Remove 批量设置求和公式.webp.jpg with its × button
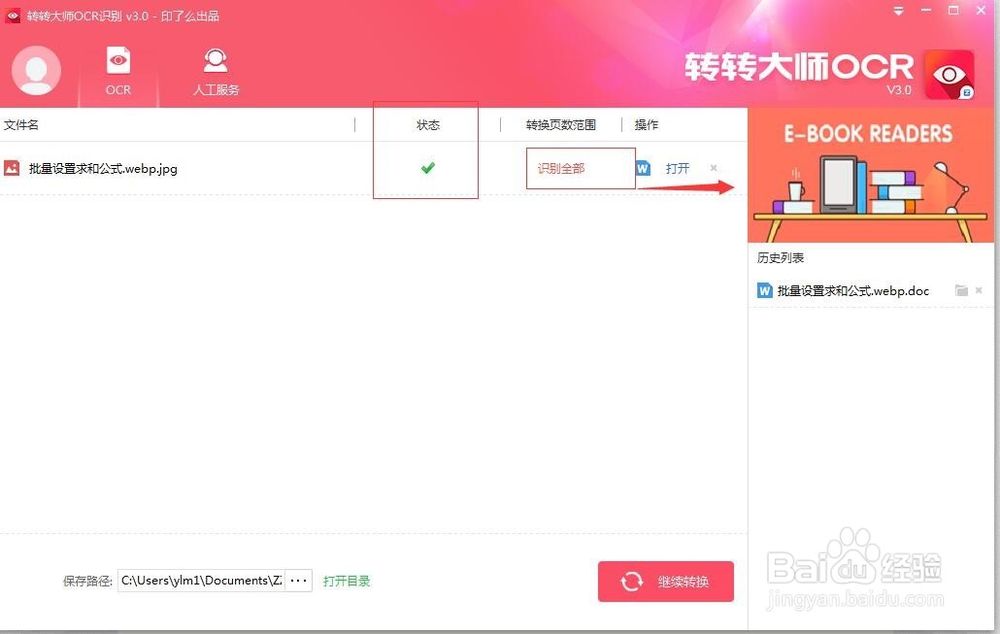The image size is (1000, 634). tap(712, 168)
